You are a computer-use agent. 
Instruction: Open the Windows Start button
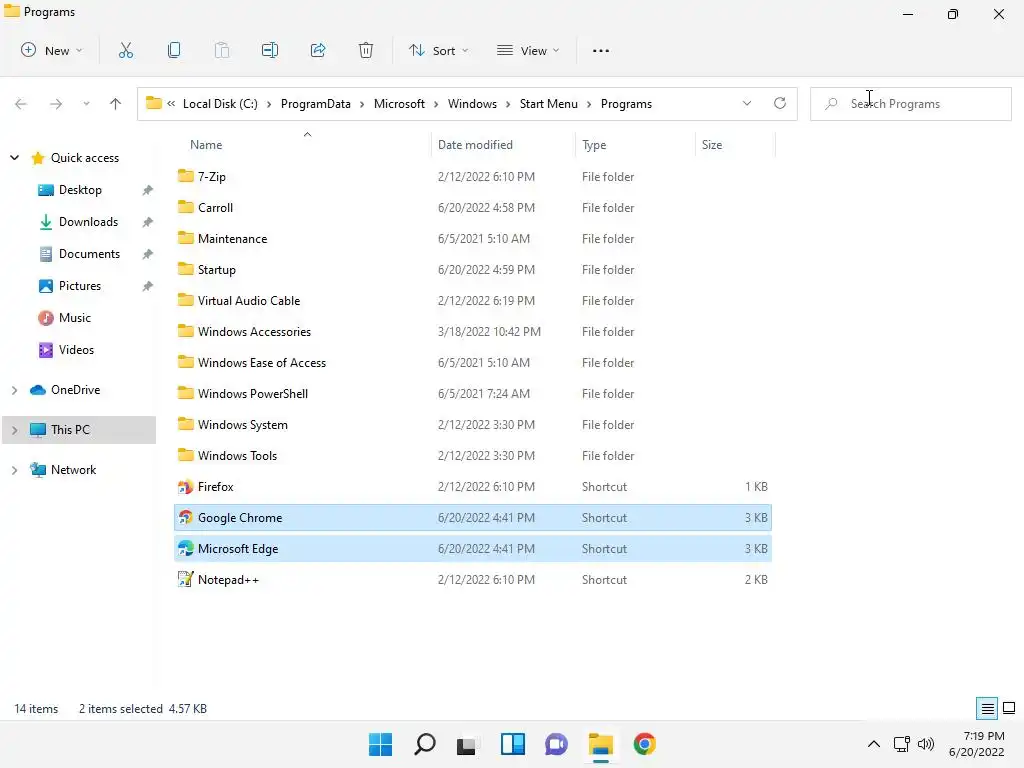[380, 744]
